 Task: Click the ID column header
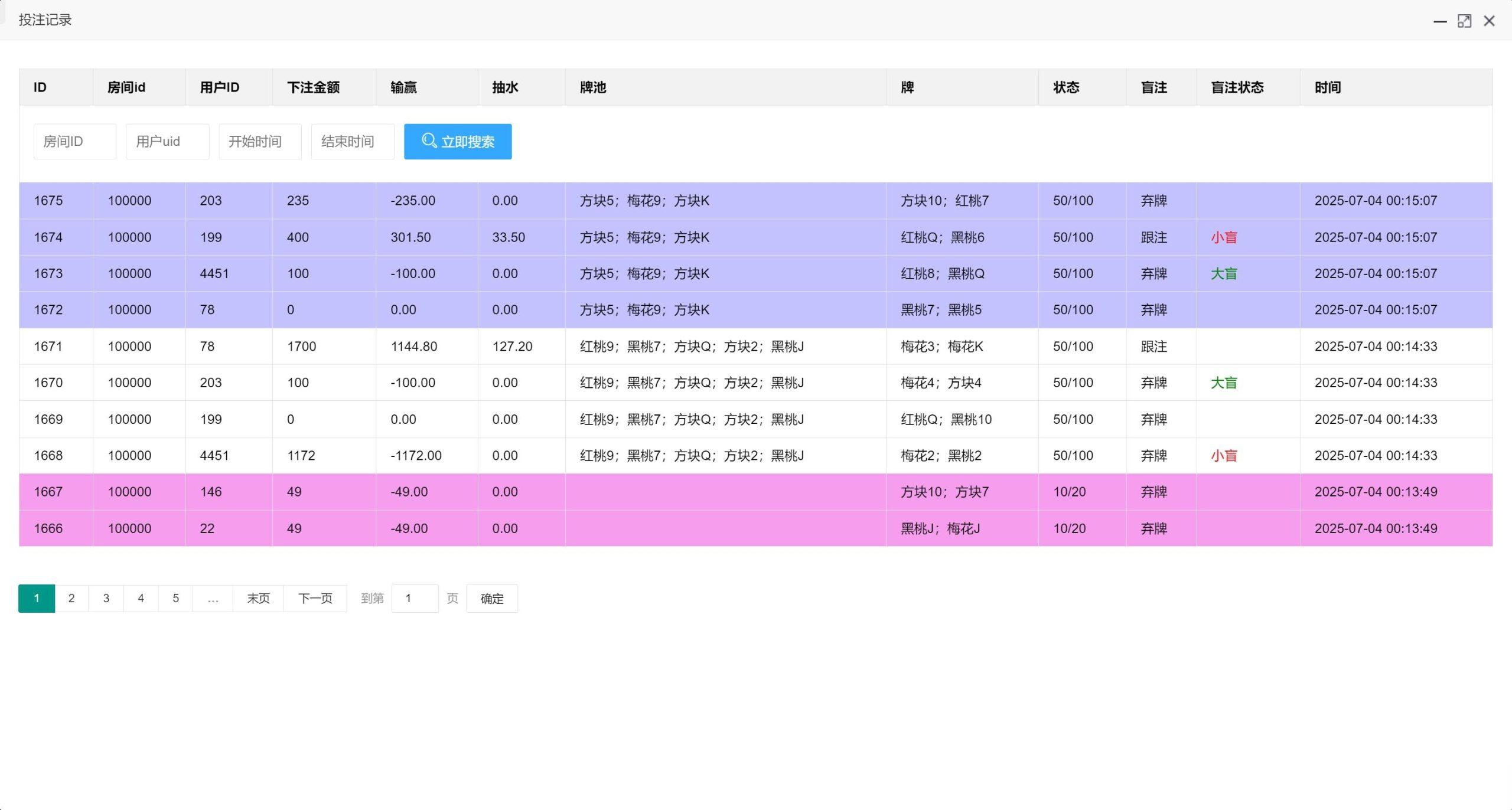click(x=40, y=87)
